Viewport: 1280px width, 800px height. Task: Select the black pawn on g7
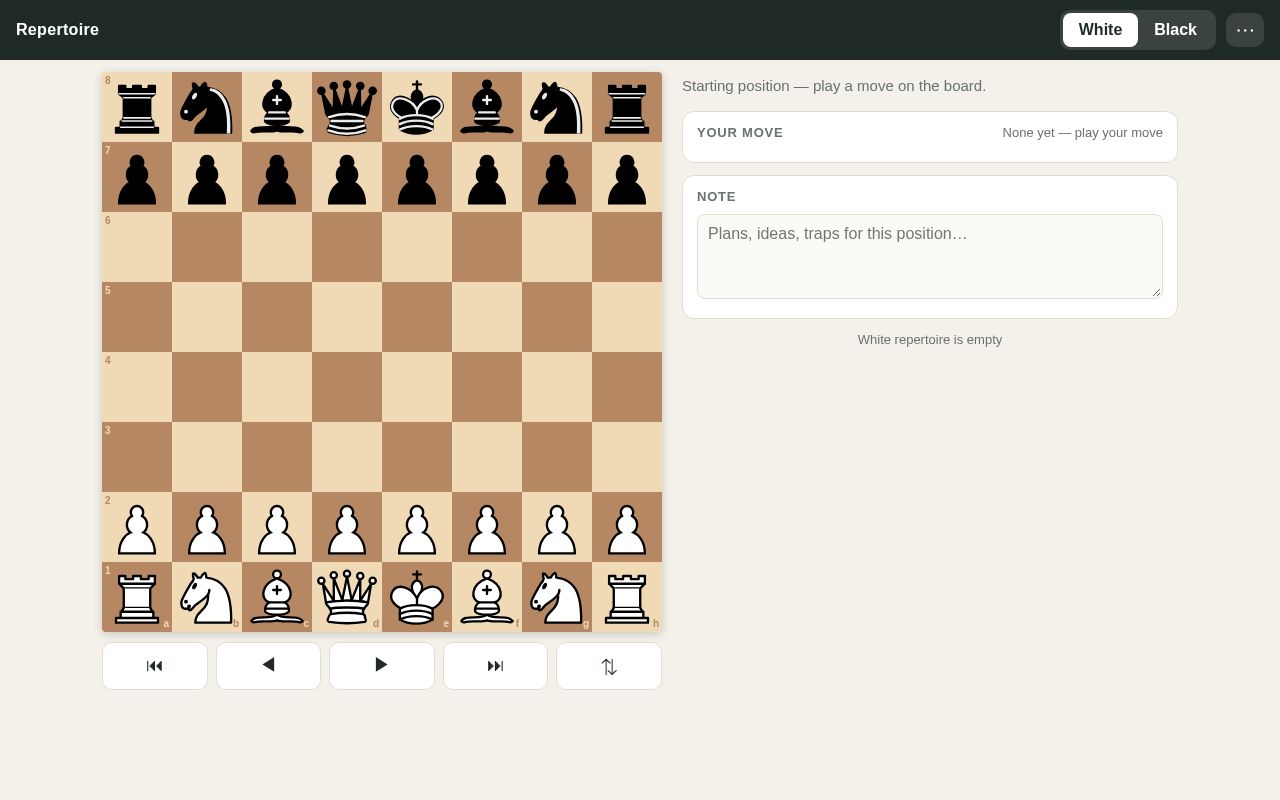tap(557, 177)
